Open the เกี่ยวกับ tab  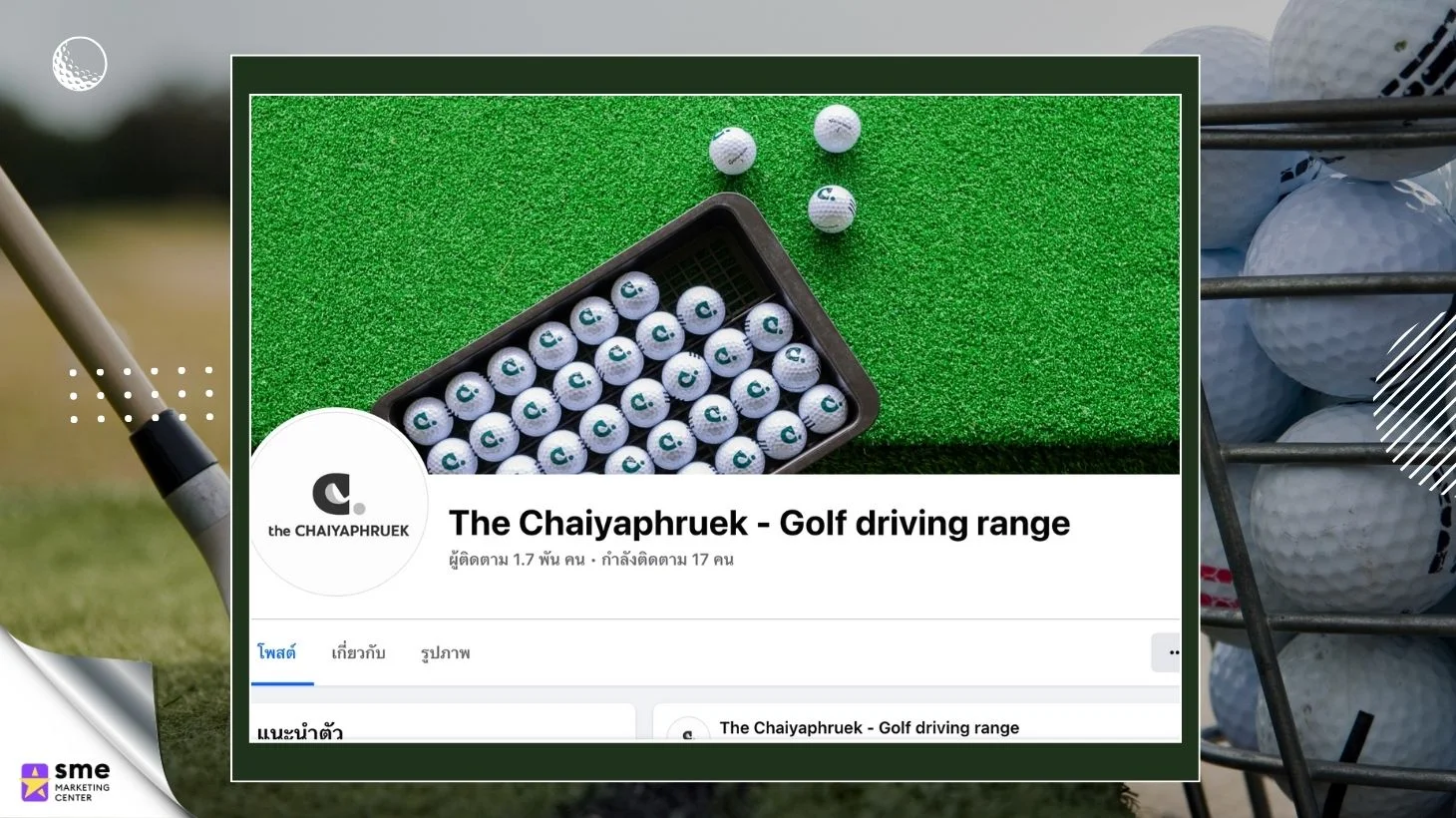358,652
